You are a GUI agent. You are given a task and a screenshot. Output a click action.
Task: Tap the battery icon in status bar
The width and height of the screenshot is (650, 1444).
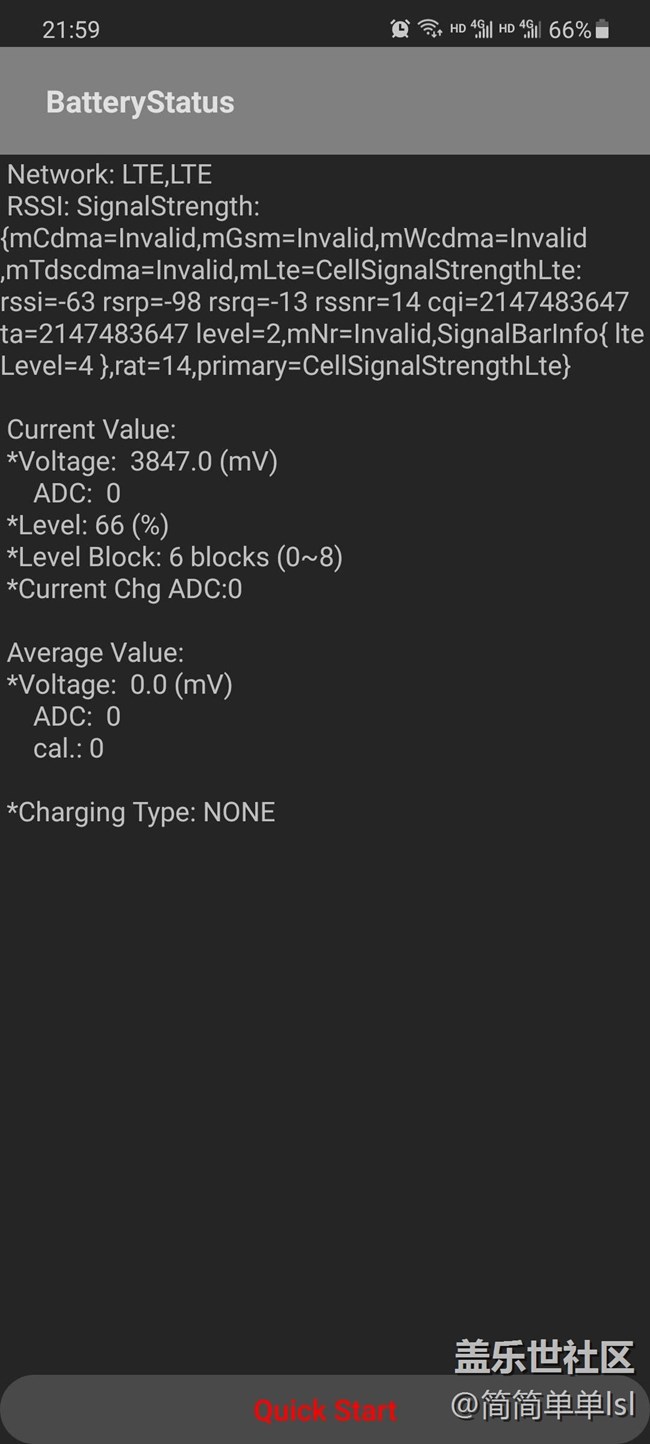point(602,30)
